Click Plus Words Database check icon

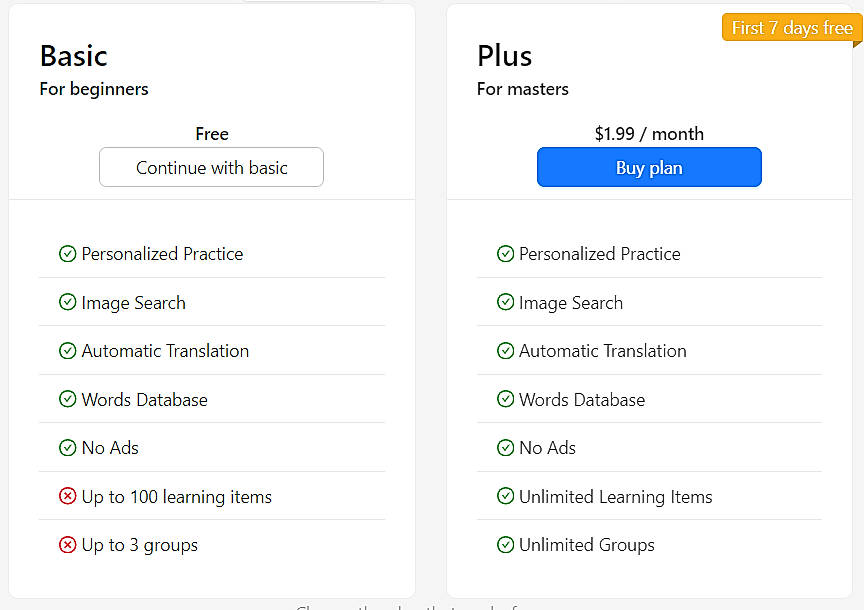[505, 399]
